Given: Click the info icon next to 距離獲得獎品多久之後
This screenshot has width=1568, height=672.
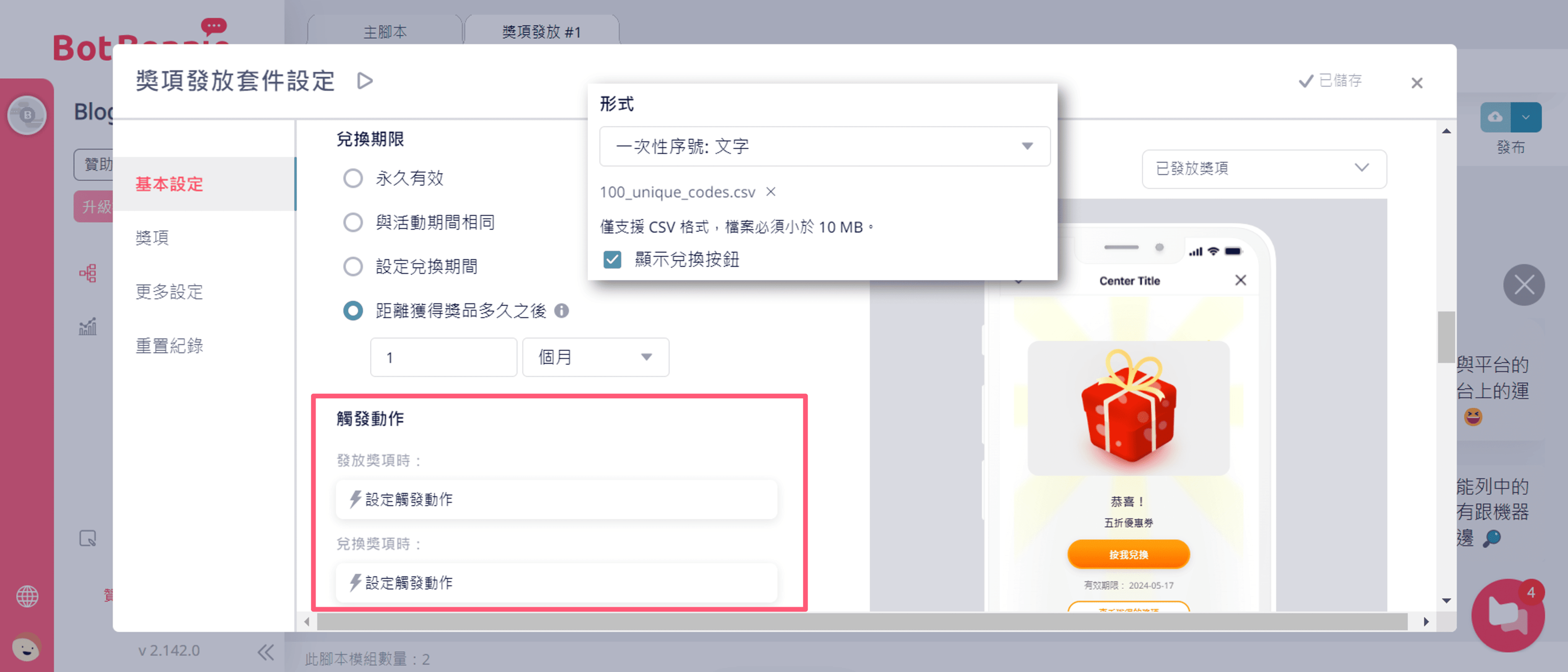Looking at the screenshot, I should point(561,311).
